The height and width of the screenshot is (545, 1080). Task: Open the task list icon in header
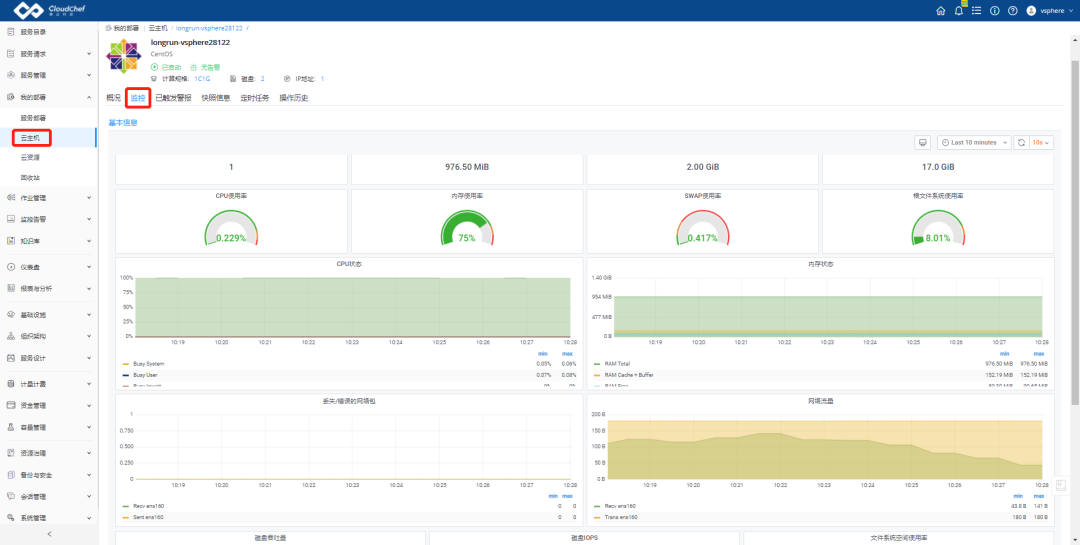[977, 10]
